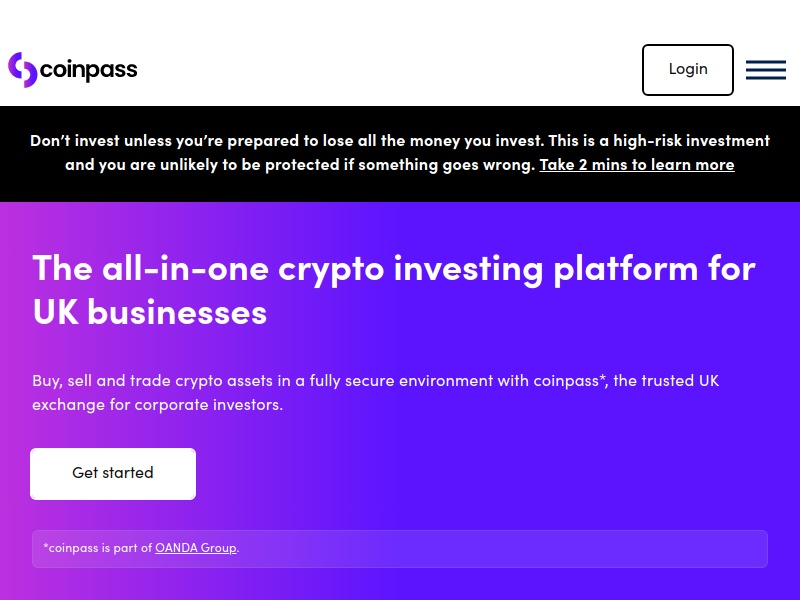Open the hamburger navigation menu

[x=765, y=70]
